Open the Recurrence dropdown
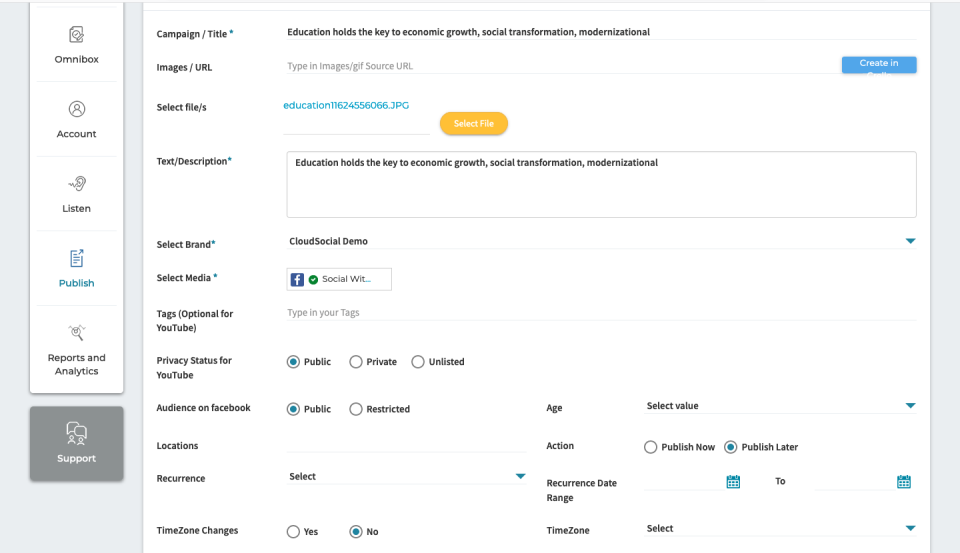This screenshot has height=553, width=960. click(407, 476)
